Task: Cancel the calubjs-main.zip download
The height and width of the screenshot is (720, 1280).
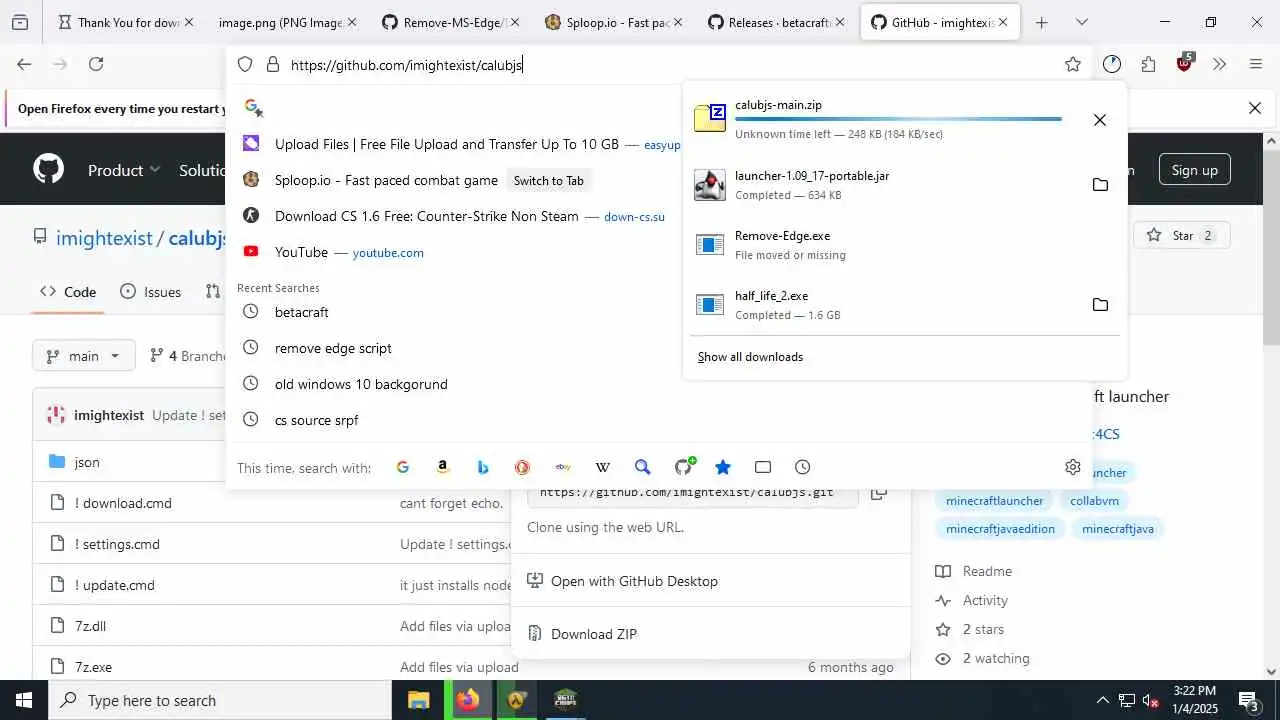Action: (x=1099, y=120)
